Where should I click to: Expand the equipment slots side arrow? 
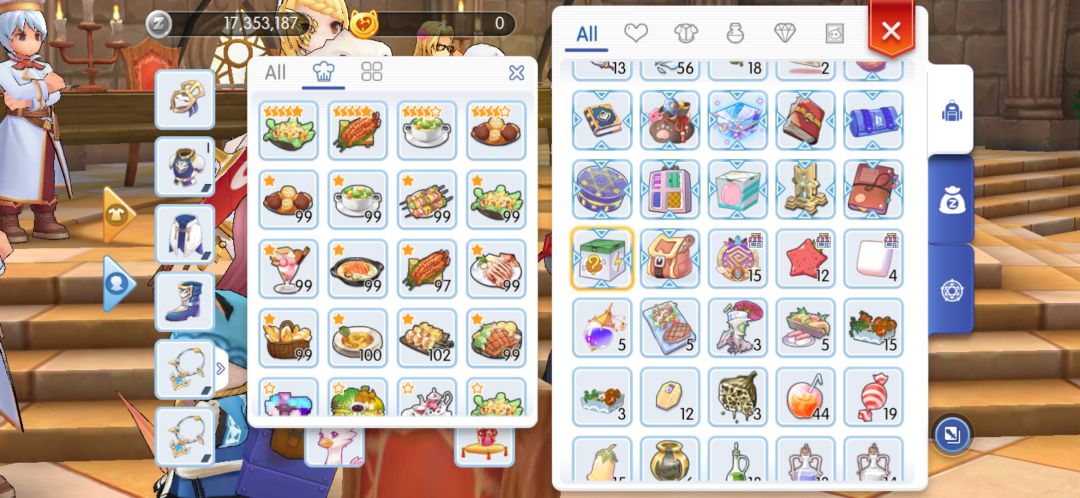click(x=220, y=369)
